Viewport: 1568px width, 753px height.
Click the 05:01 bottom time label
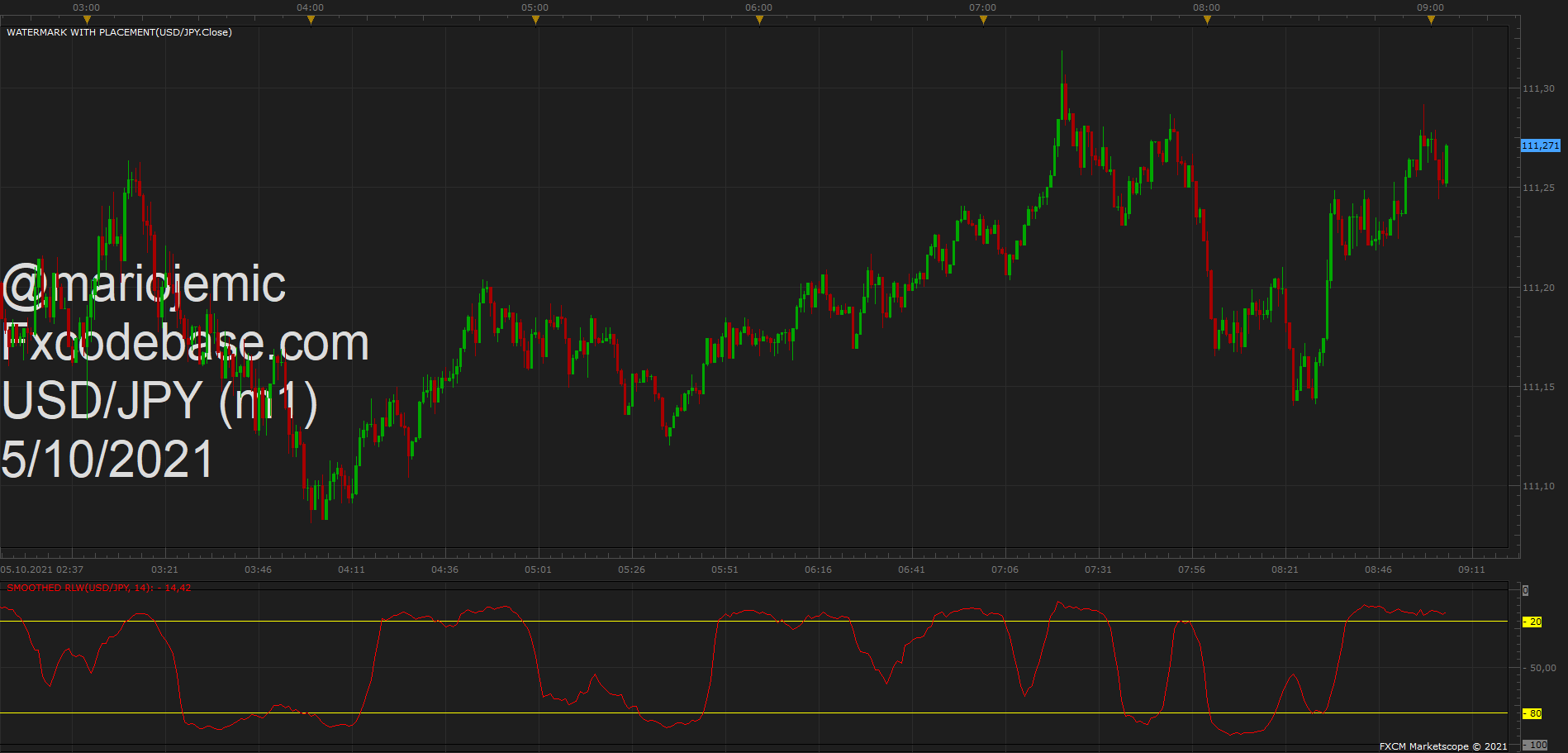[x=538, y=570]
